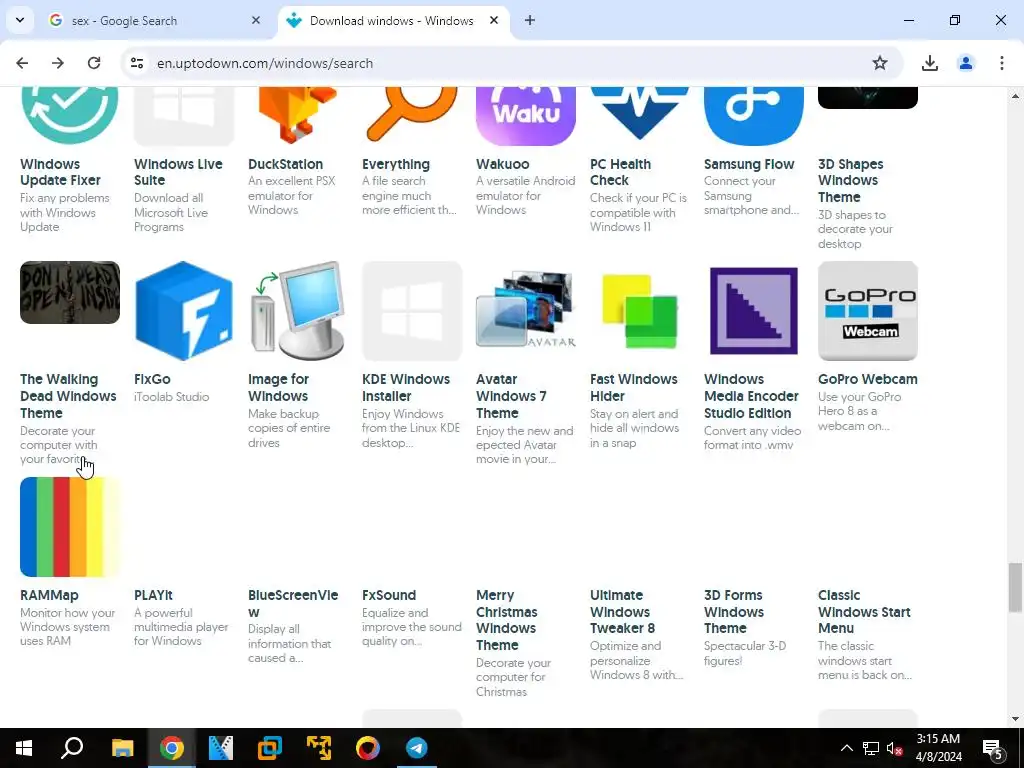Click the scrollbar down arrow
Image resolution: width=1024 pixels, height=768 pixels.
(x=1015, y=719)
